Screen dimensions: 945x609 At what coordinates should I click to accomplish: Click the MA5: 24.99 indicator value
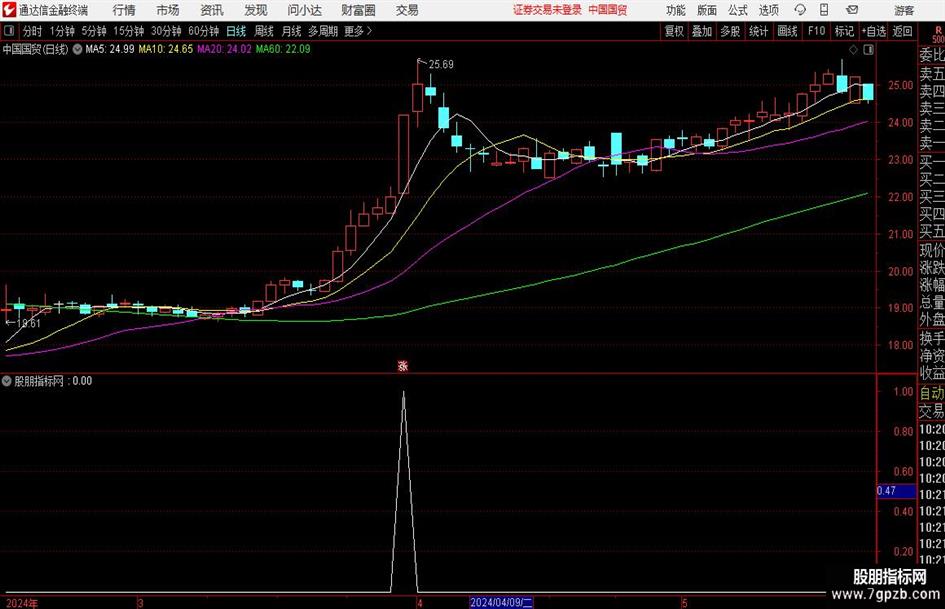110,49
